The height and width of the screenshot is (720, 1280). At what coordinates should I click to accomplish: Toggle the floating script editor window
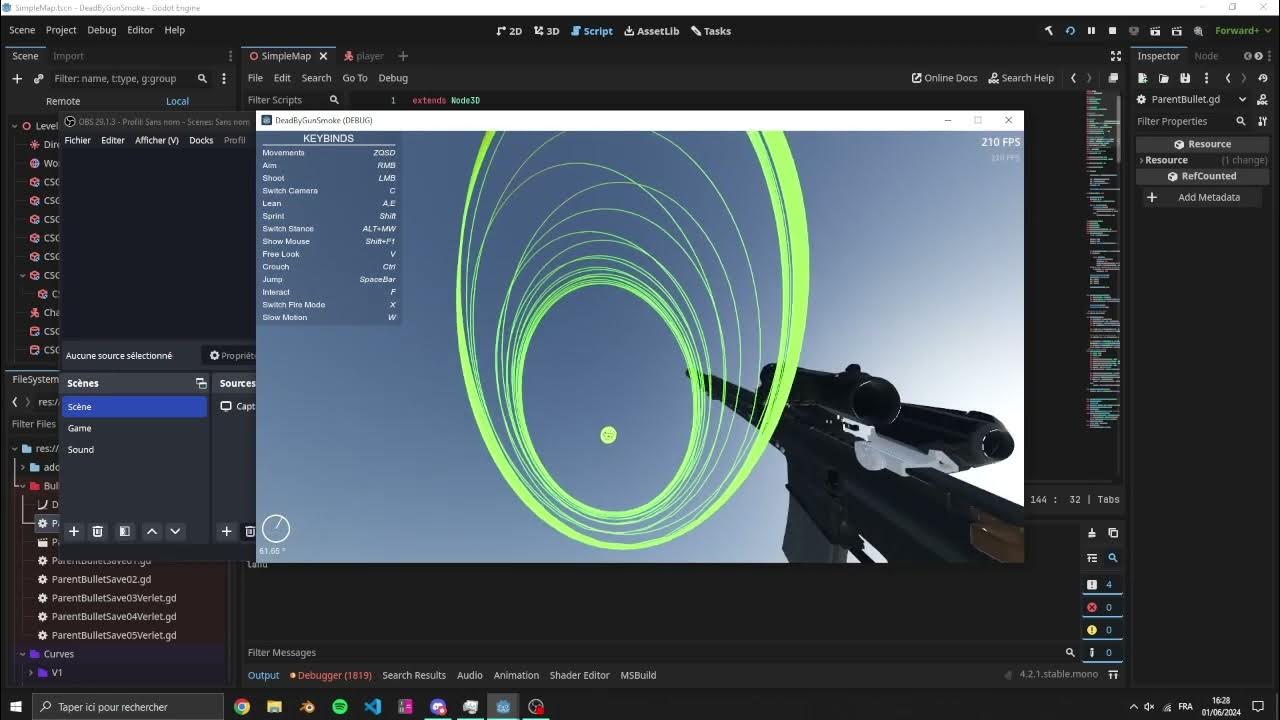click(1113, 78)
